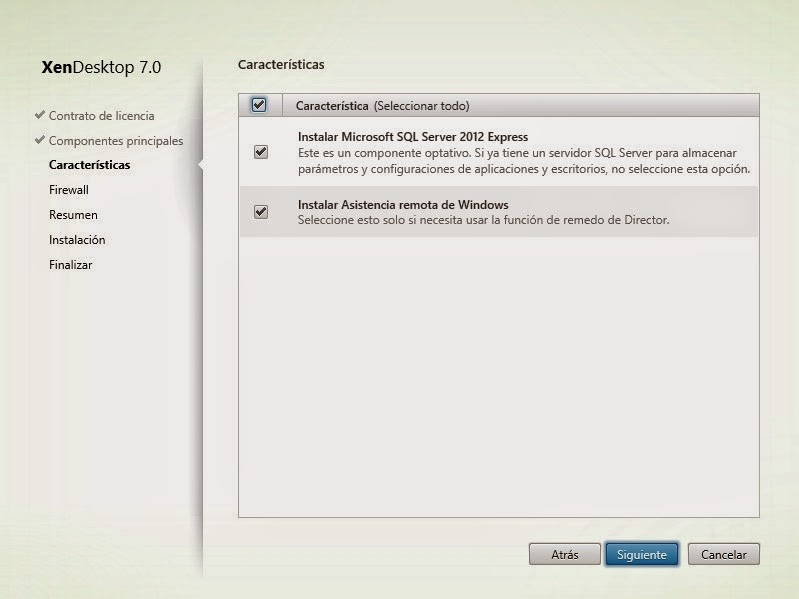The width and height of the screenshot is (799, 599).
Task: Click checkmark icon beside Contrato de licencia
Action: click(x=40, y=115)
